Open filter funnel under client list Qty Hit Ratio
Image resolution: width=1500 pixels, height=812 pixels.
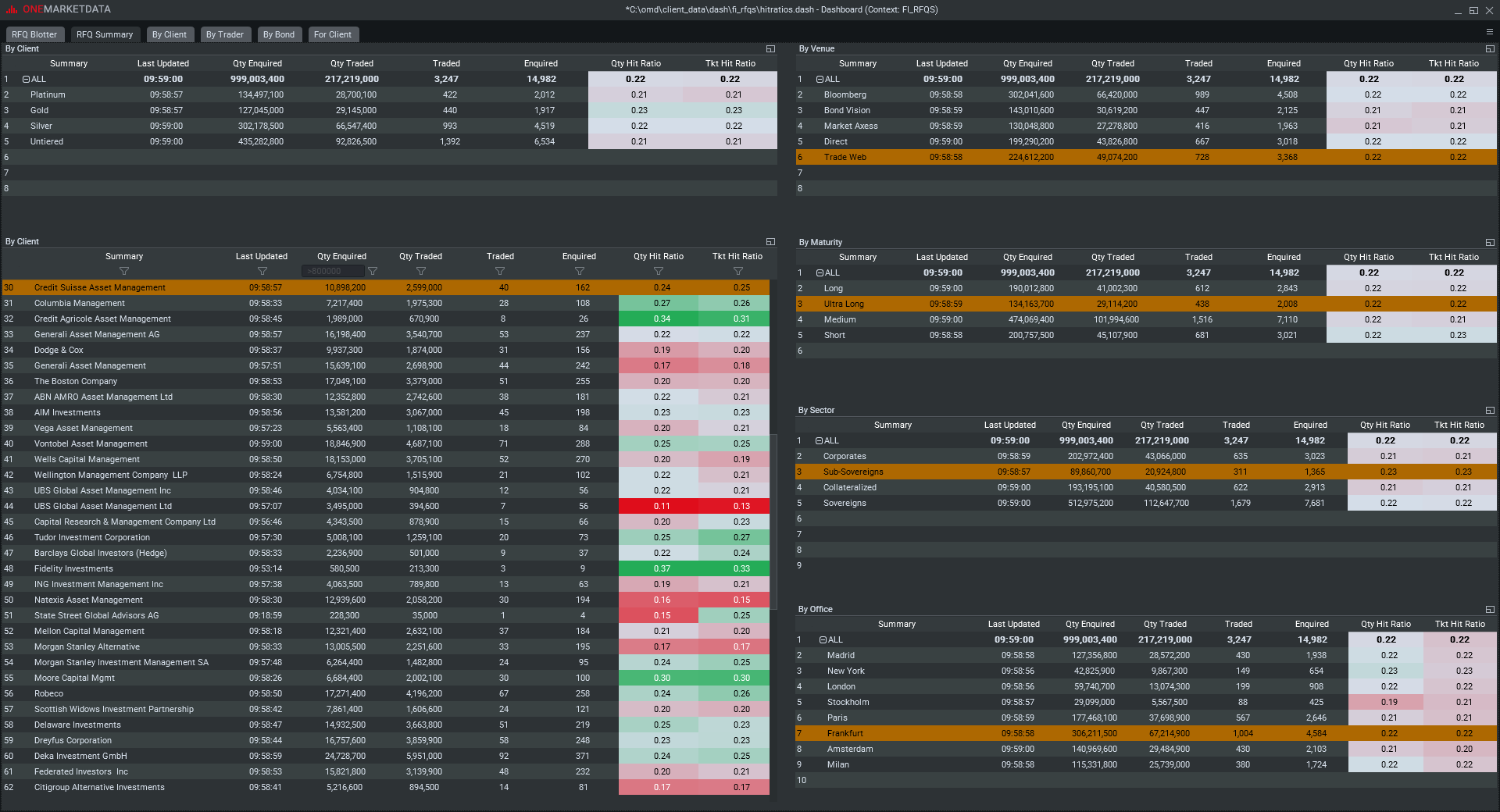point(659,271)
